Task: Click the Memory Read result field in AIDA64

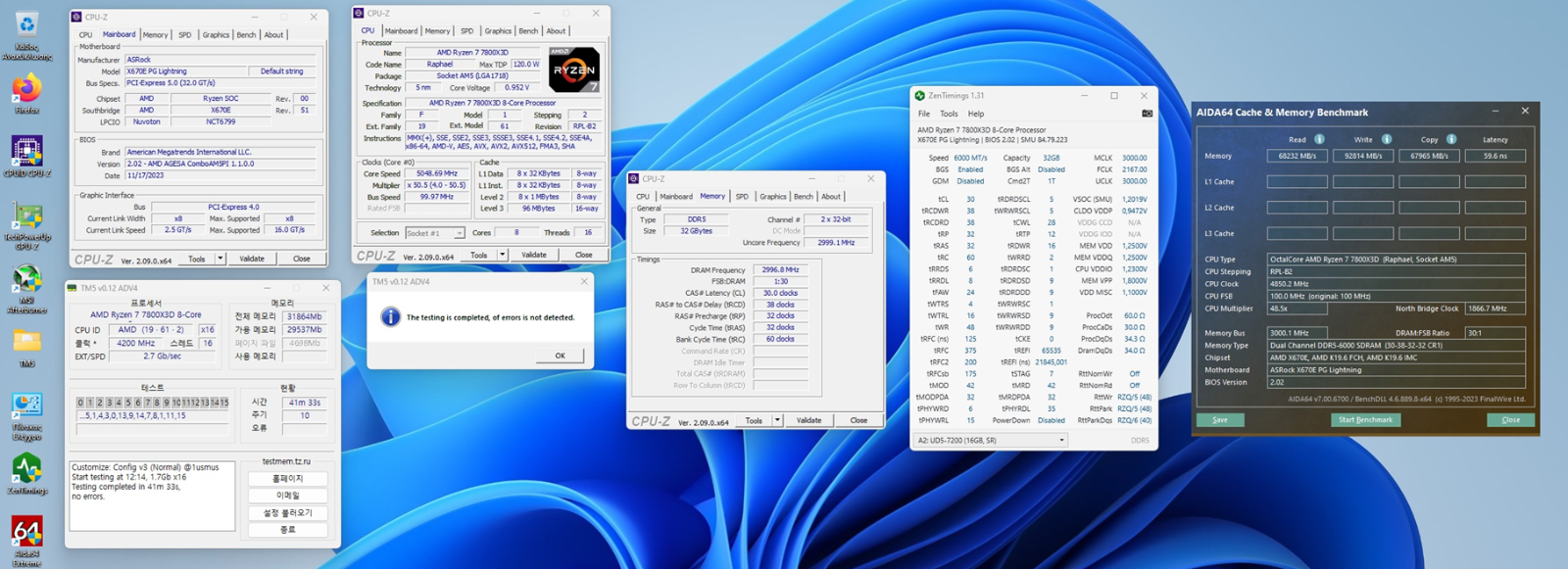Action: point(1297,156)
